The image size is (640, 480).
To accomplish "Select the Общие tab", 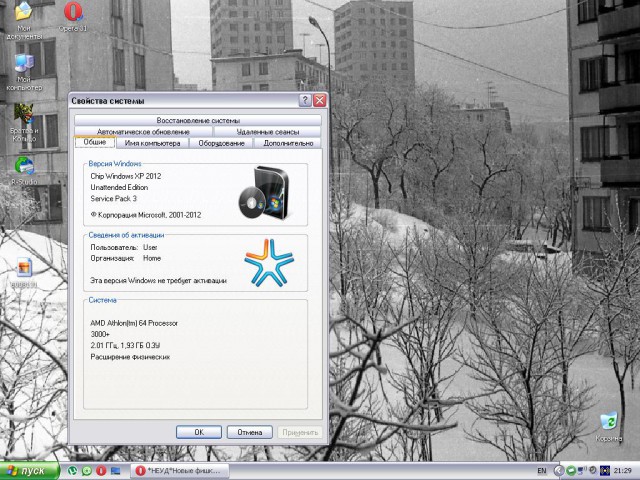I will pos(95,142).
